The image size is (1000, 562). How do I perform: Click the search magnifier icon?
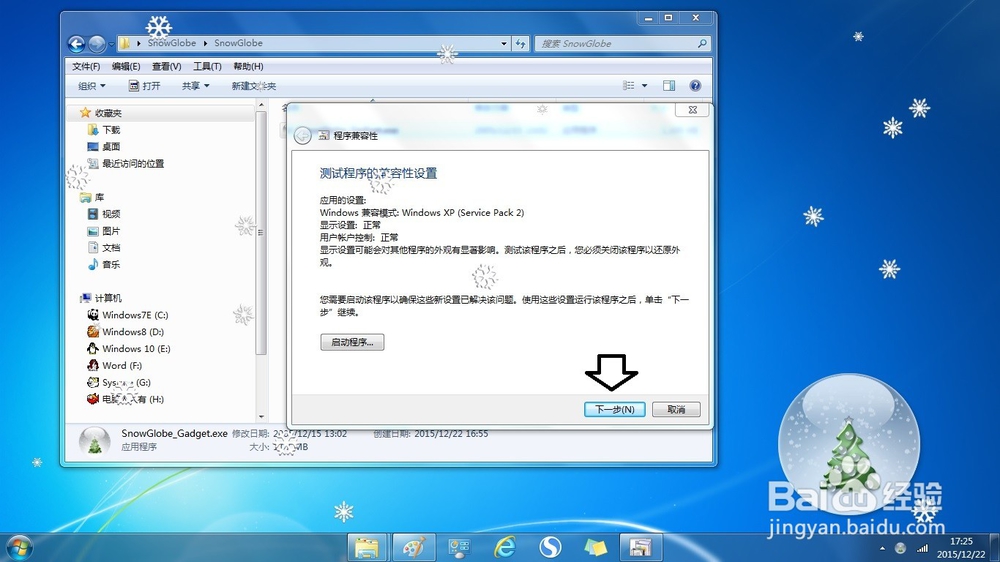coord(702,43)
